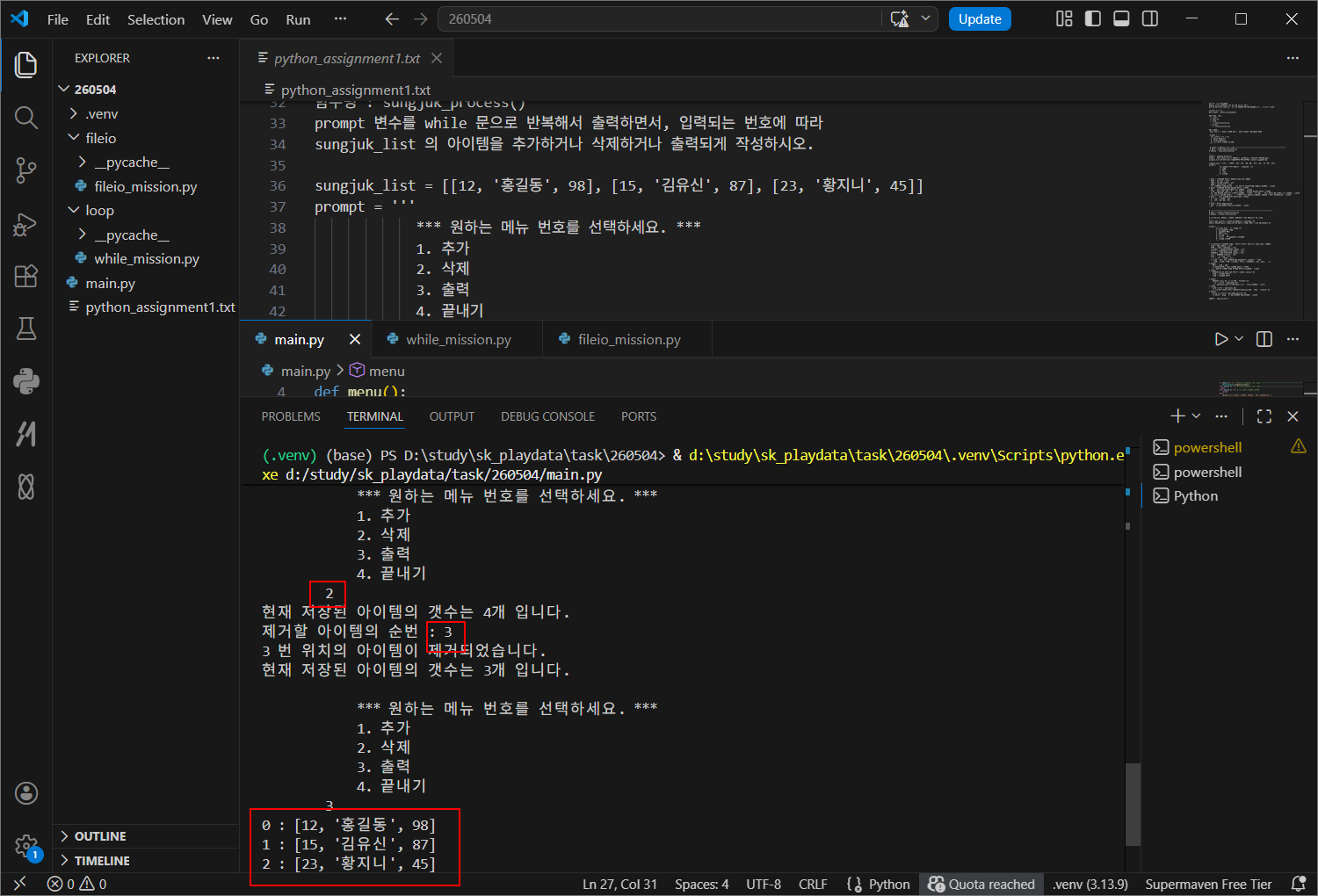Screen dimensions: 1318x896
Task: Open the Copilot chat dropdown arrow
Action: coord(925,19)
